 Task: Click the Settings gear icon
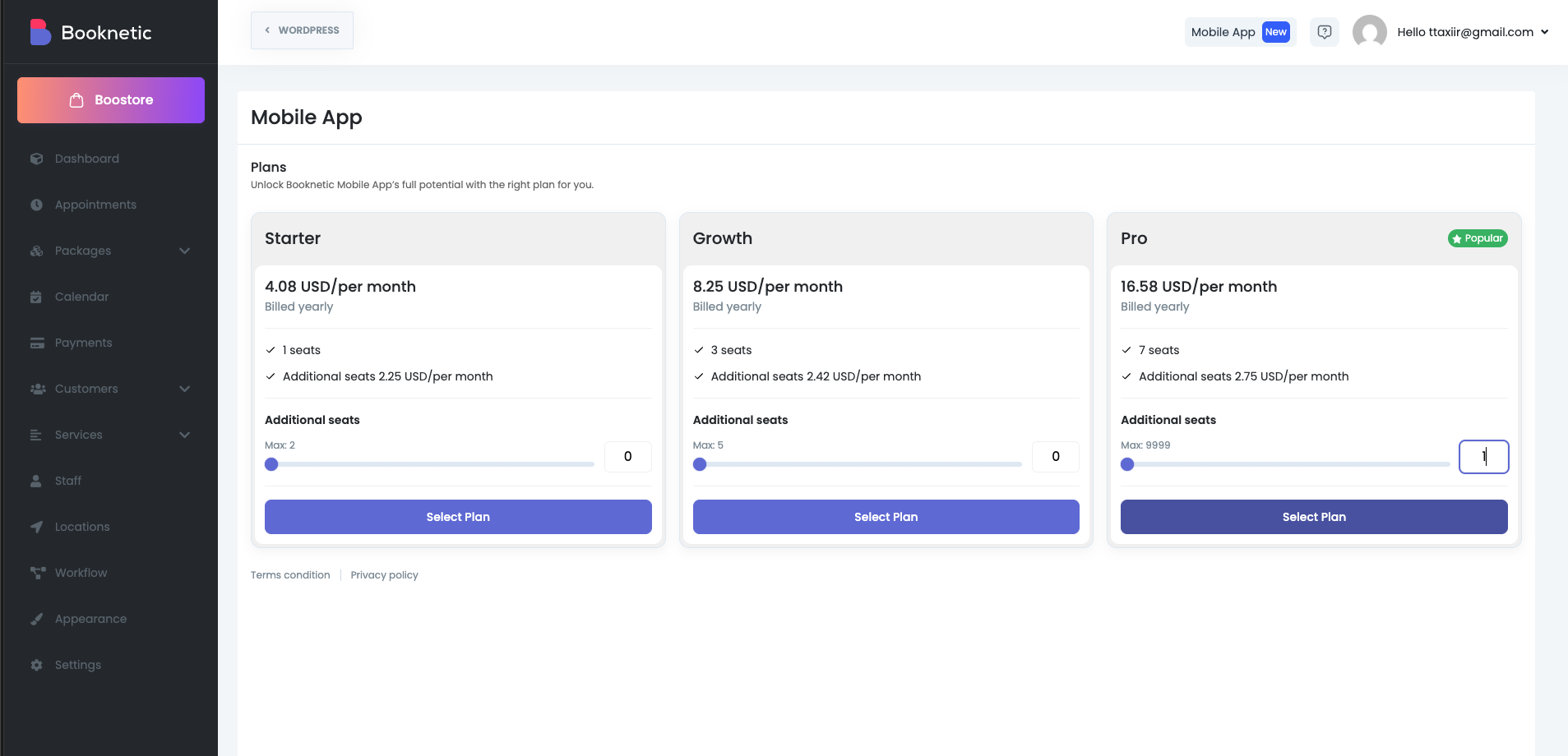[x=36, y=665]
